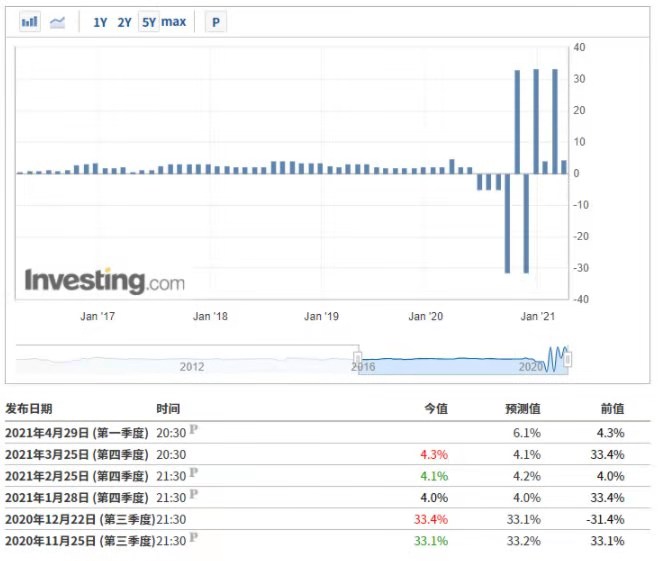Screen dimensions: 658x561
Task: Click the preliminary P icon for February 25 row
Action: (193, 472)
